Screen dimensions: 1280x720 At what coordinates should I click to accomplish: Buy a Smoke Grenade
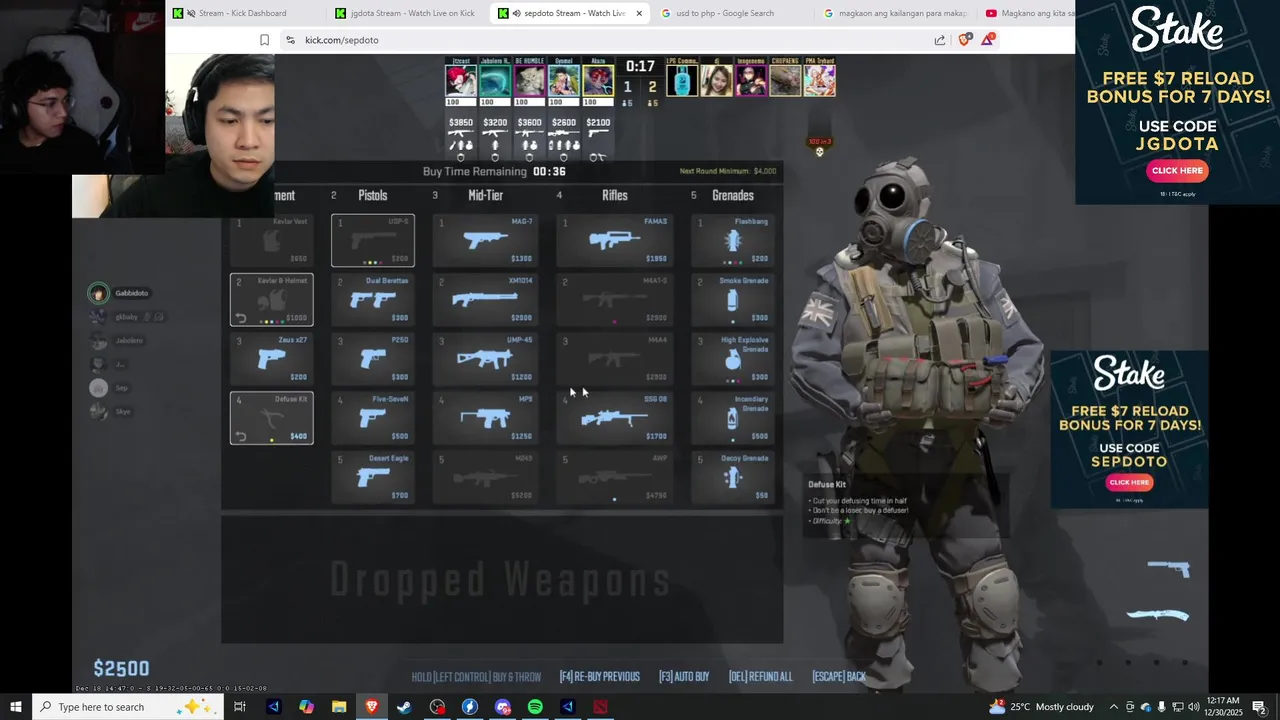click(x=733, y=300)
